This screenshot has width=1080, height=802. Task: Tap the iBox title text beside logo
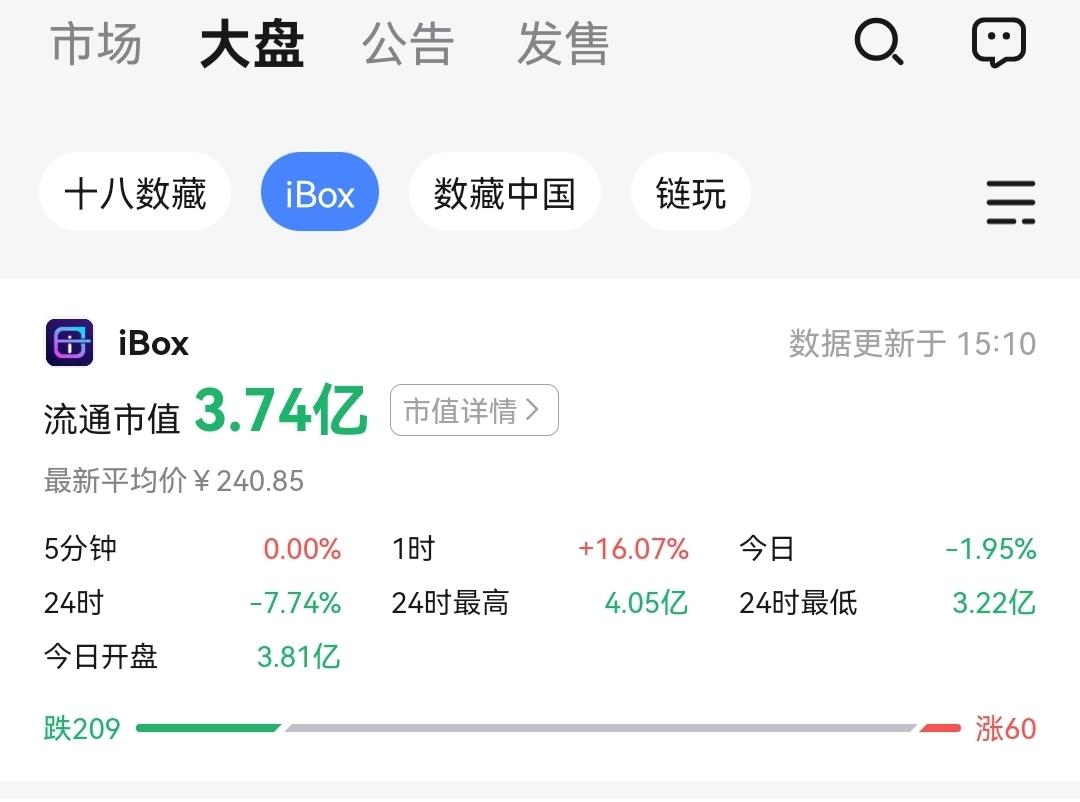tap(154, 343)
